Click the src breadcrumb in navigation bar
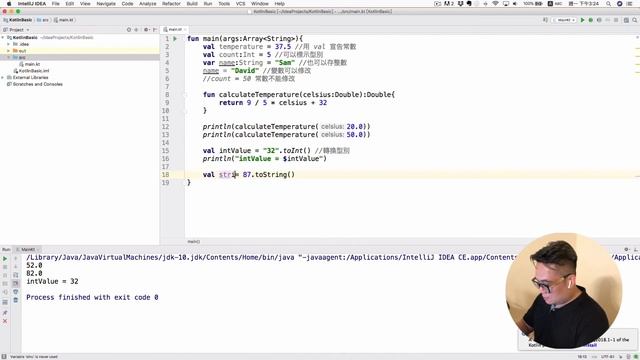Viewport: 640px width, 360px height. pyautogui.click(x=43, y=20)
